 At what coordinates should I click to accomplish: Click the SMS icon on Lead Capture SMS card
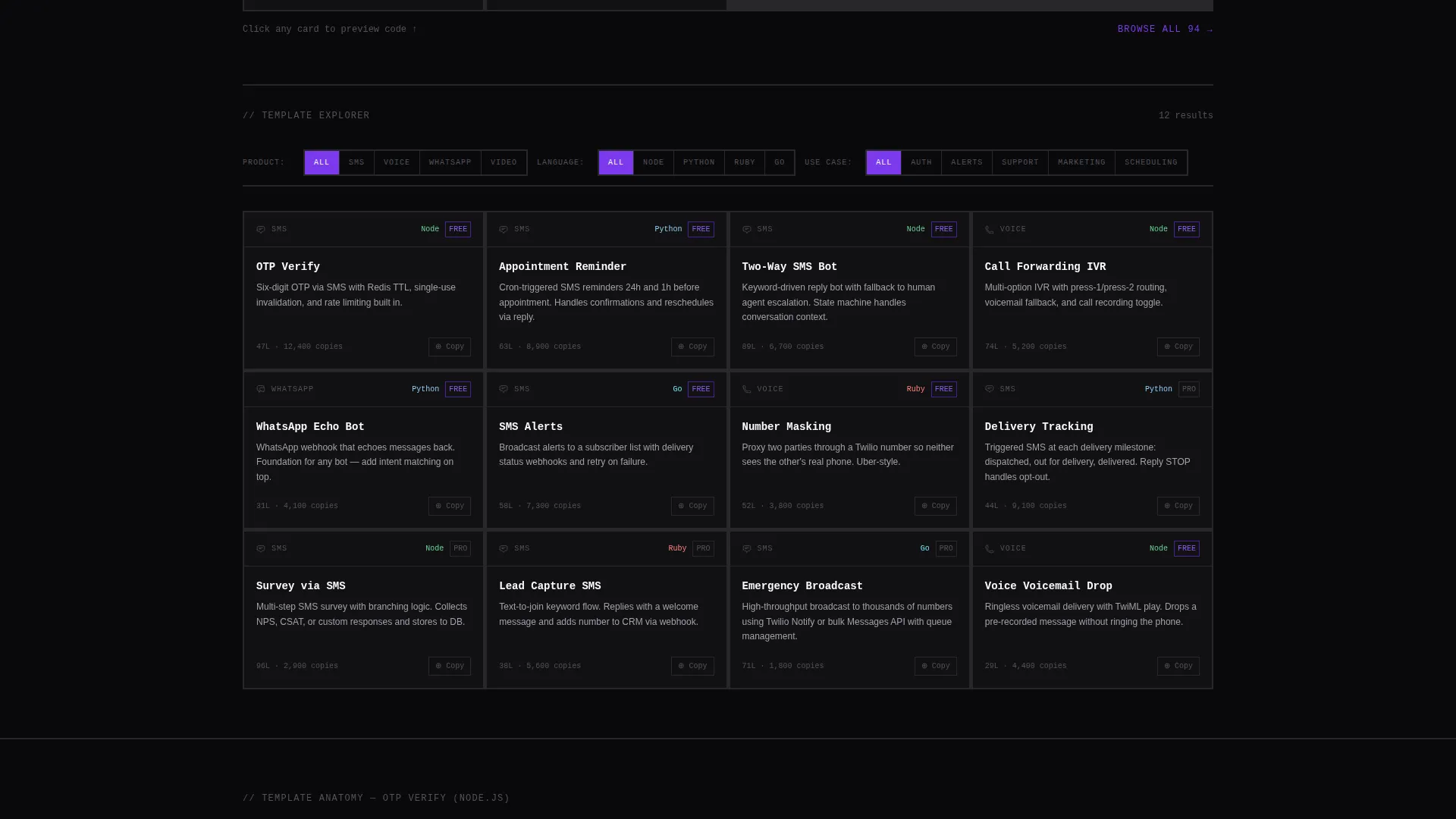click(504, 549)
